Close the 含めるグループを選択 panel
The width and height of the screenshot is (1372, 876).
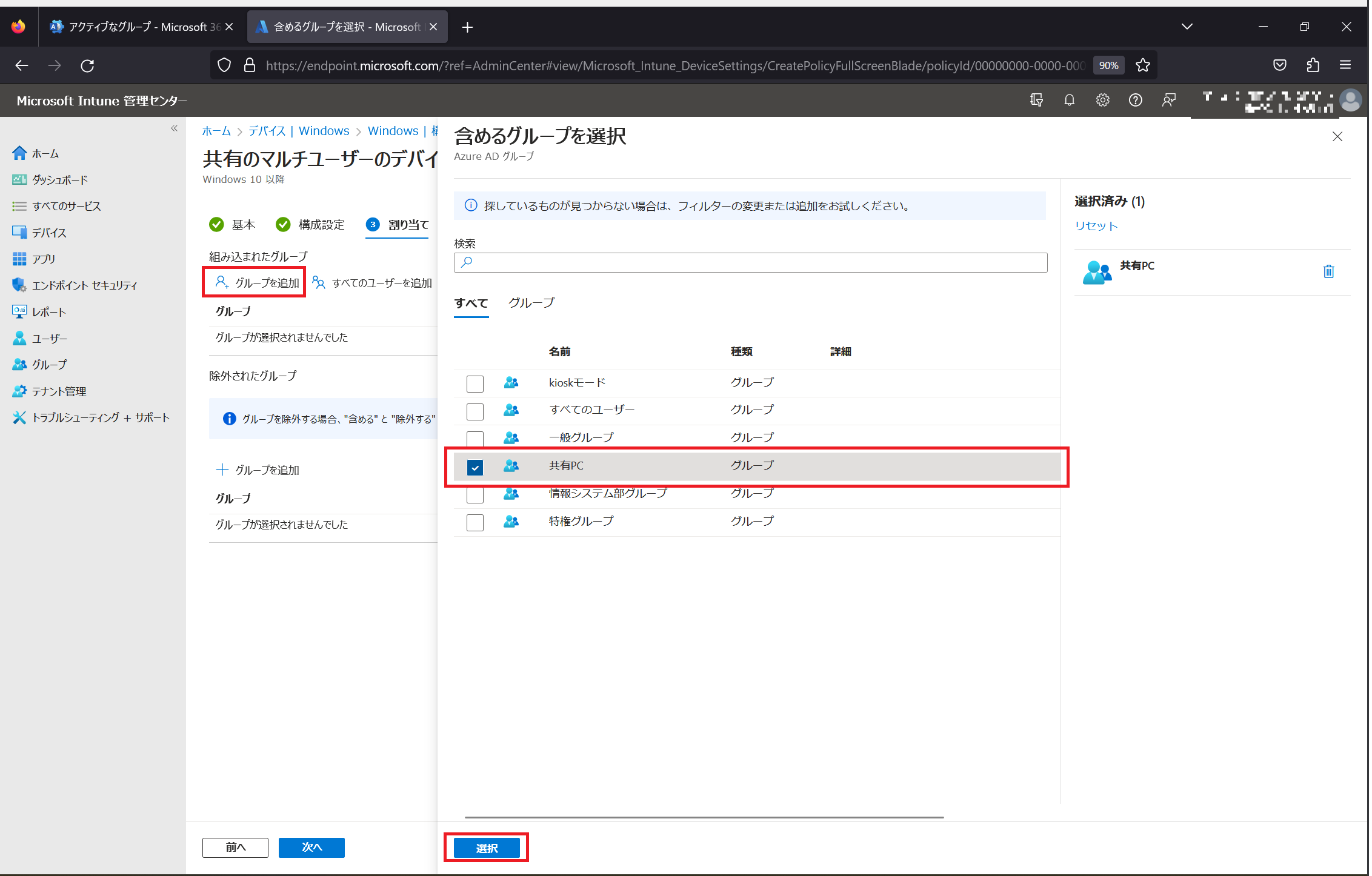(x=1337, y=137)
